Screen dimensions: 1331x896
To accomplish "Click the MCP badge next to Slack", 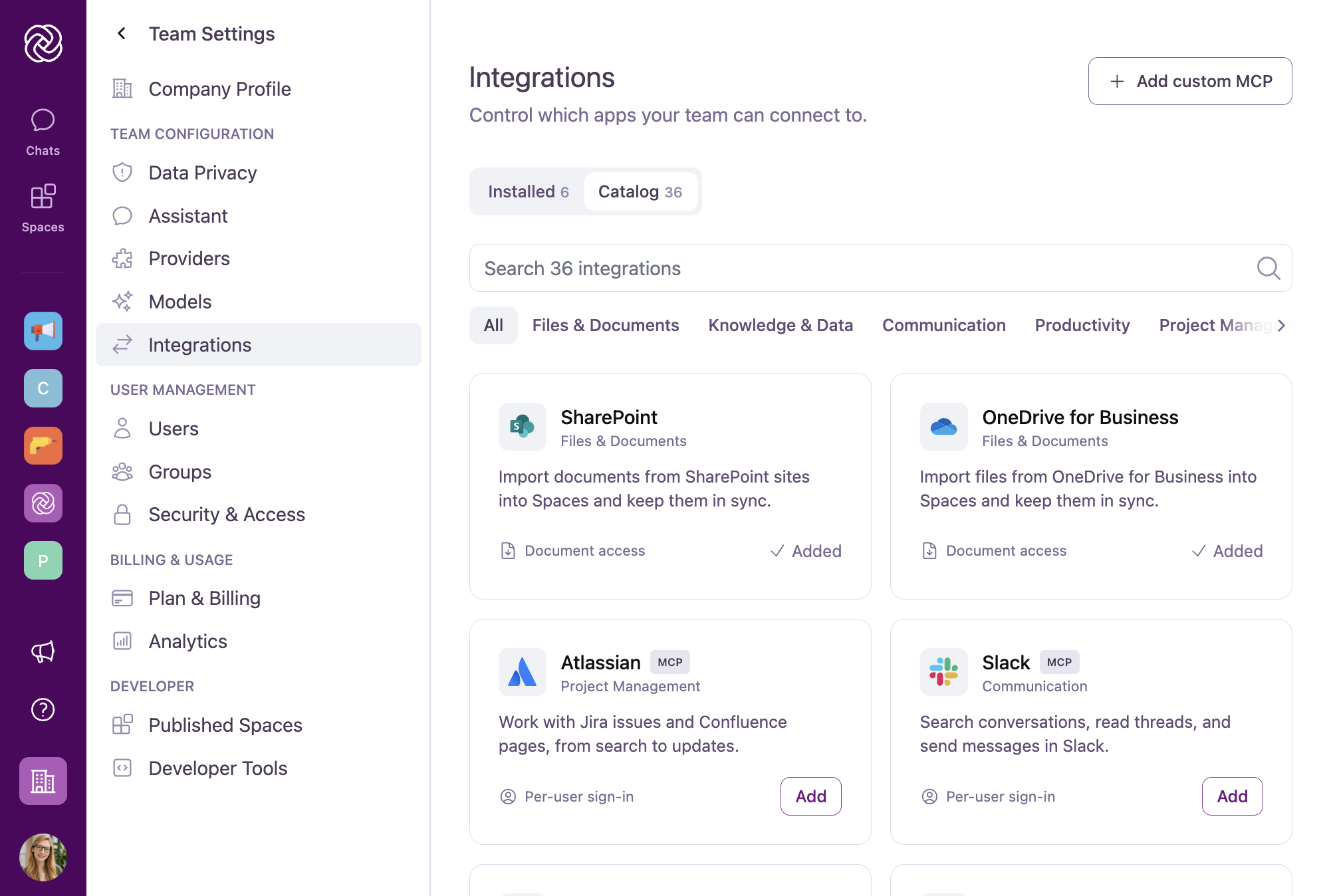I will [1060, 662].
